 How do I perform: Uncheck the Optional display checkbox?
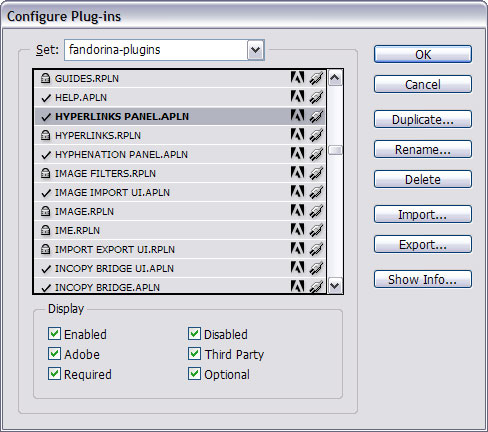click(x=194, y=374)
